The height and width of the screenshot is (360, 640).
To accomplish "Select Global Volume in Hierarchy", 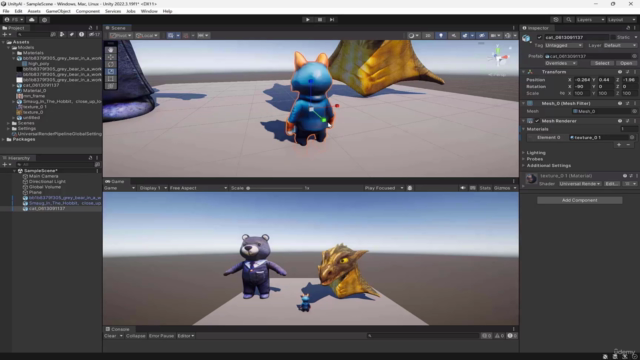I will [x=44, y=187].
